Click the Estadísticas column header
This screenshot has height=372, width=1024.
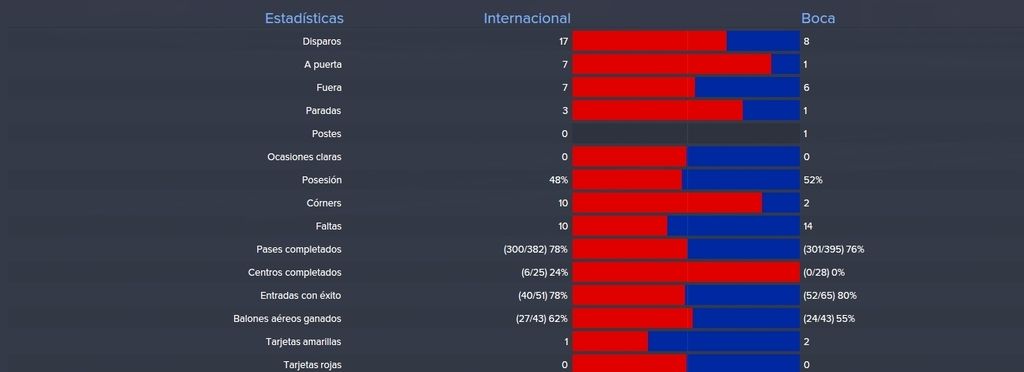pyautogui.click(x=304, y=18)
